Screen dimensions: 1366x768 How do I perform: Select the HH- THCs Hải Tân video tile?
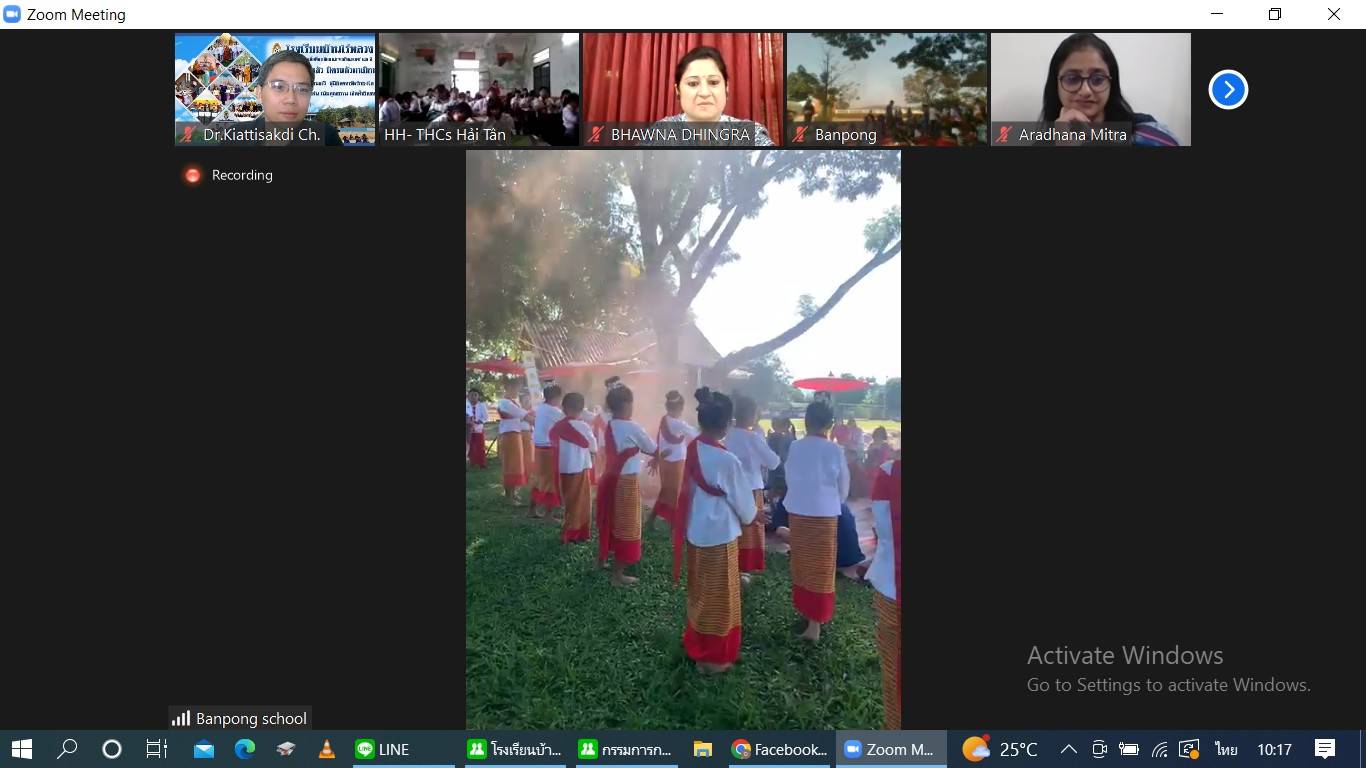[479, 88]
